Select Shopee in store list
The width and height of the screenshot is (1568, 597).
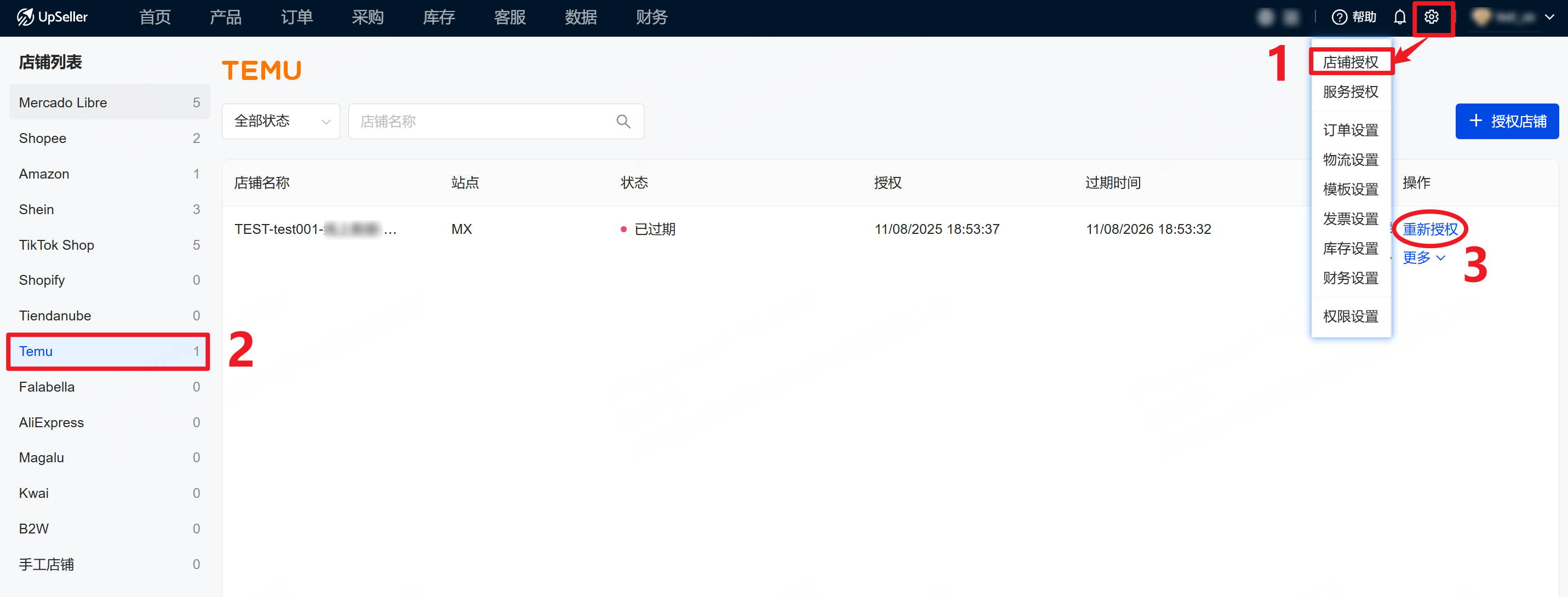coord(110,138)
